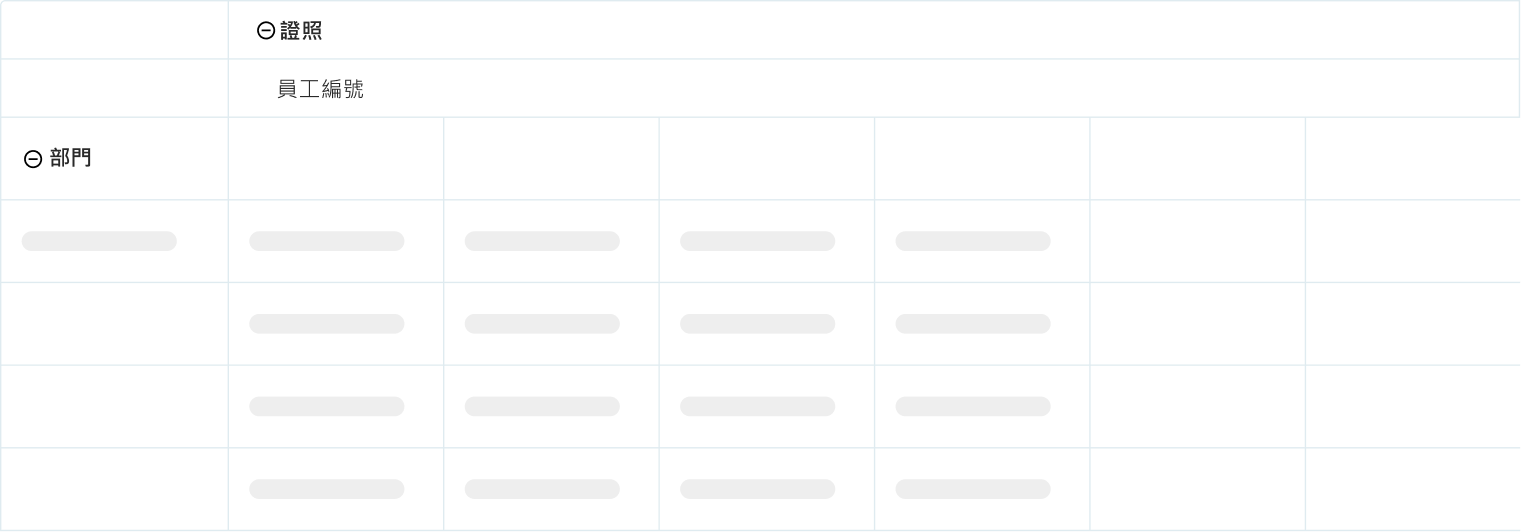Click third data row's second column placeholder
The image size is (1521, 532).
pos(542,407)
